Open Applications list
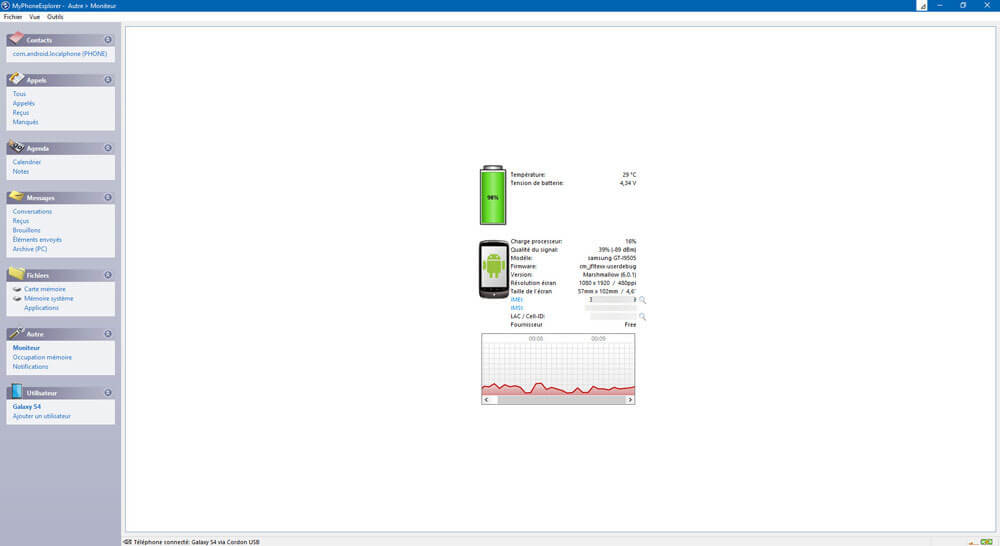 coord(41,308)
